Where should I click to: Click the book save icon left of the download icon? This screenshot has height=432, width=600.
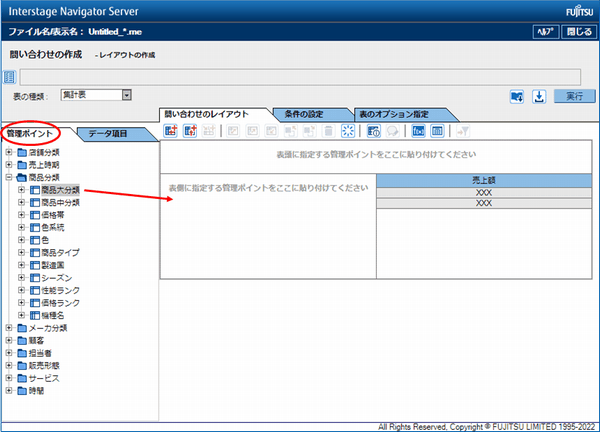[x=517, y=96]
